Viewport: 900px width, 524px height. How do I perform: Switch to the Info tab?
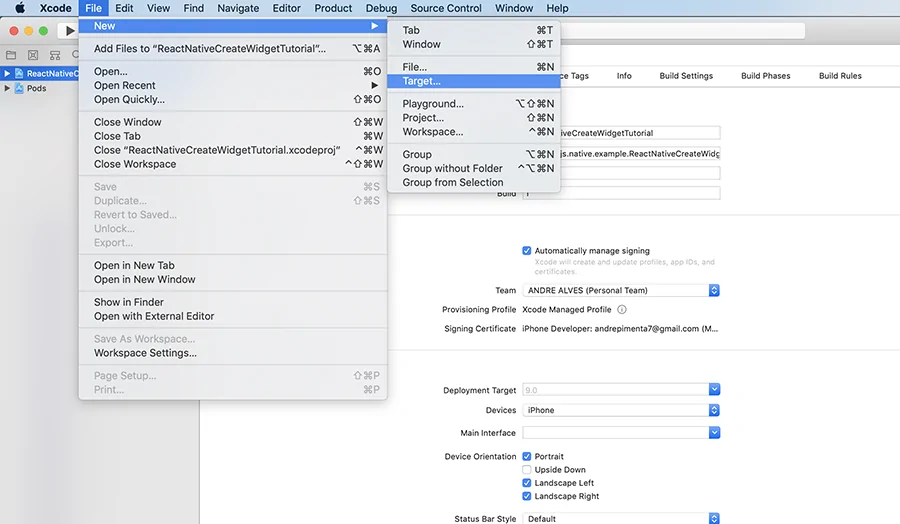click(624, 76)
